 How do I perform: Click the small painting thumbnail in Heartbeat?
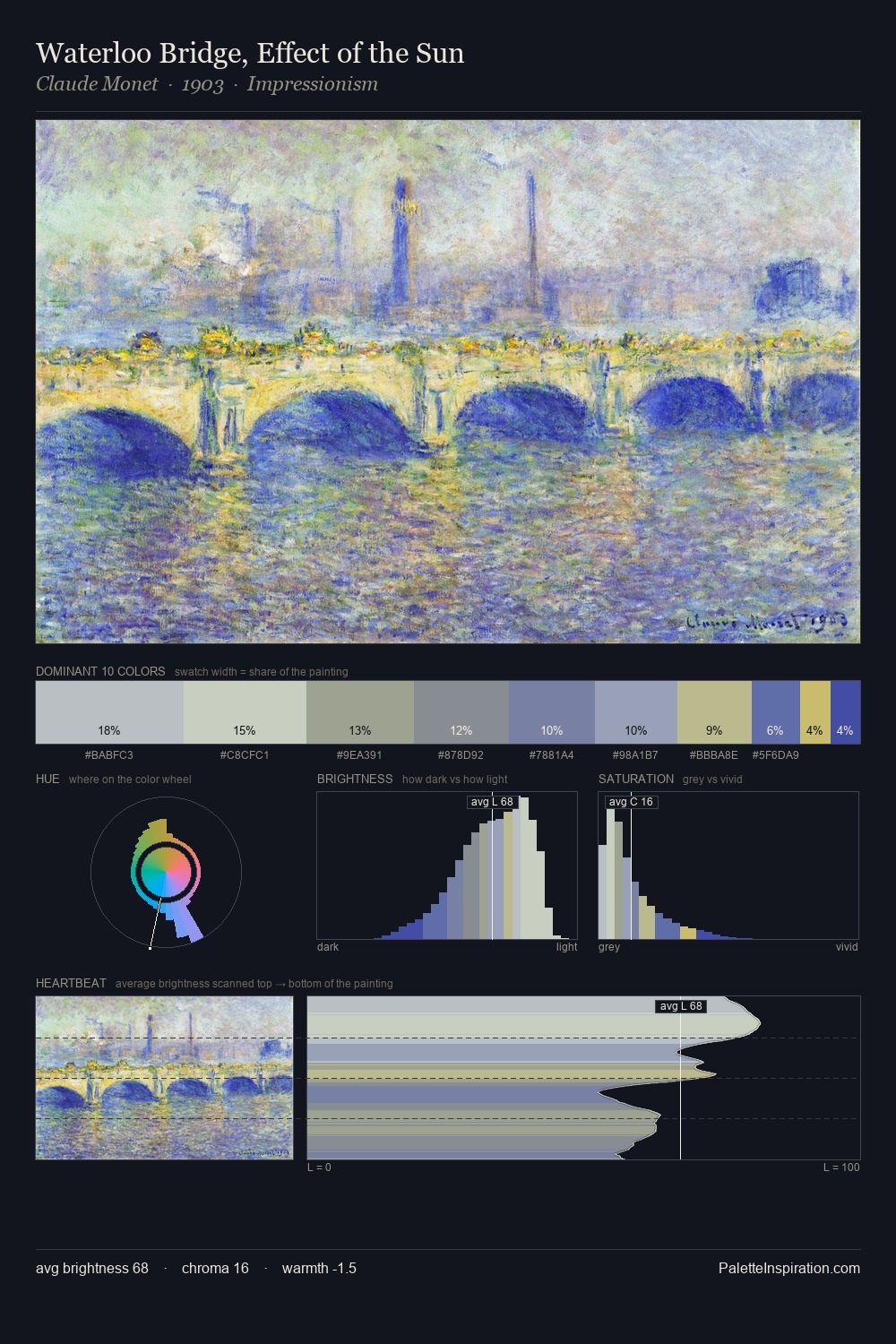[x=164, y=1078]
